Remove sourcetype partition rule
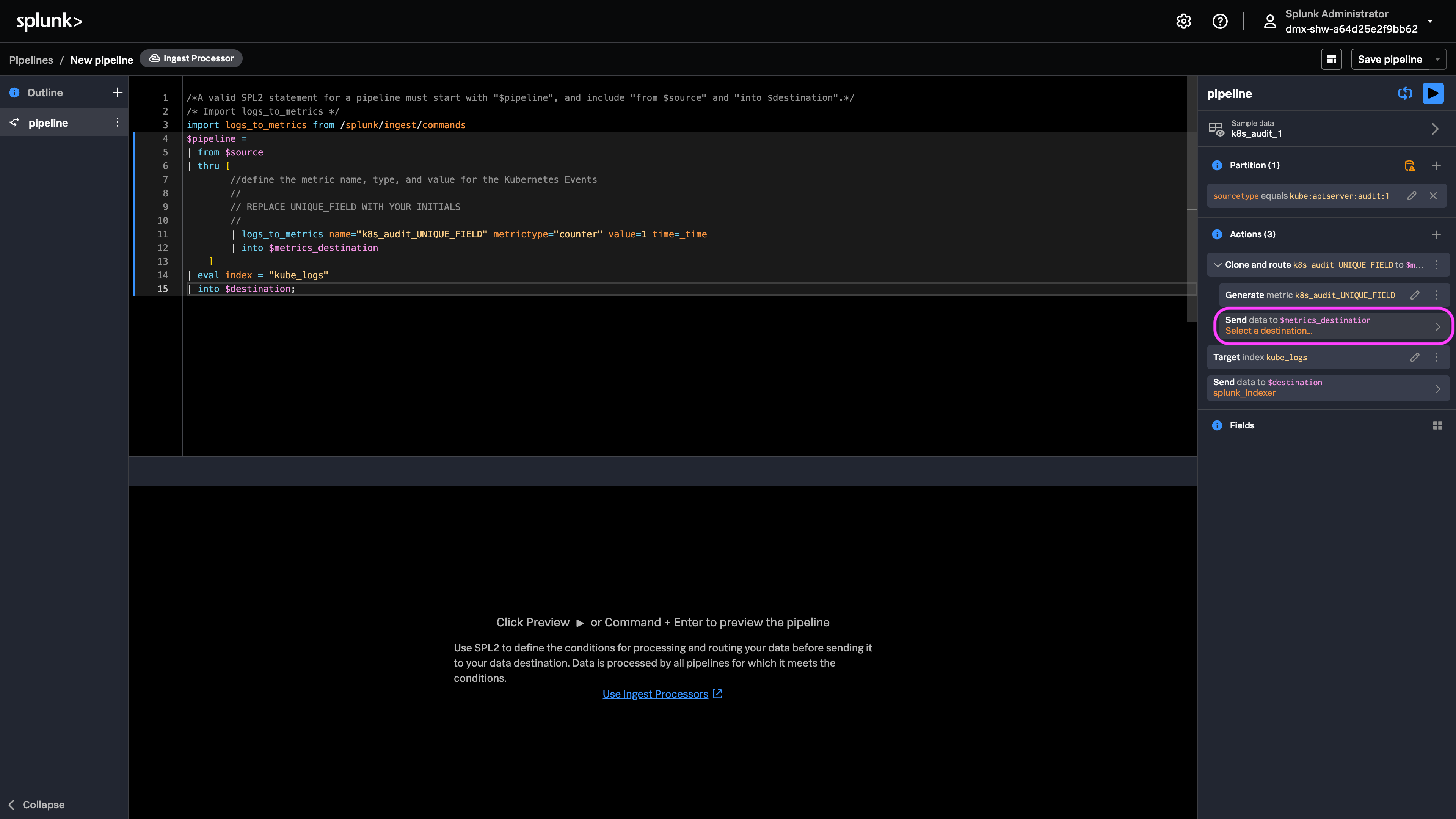 [x=1433, y=196]
